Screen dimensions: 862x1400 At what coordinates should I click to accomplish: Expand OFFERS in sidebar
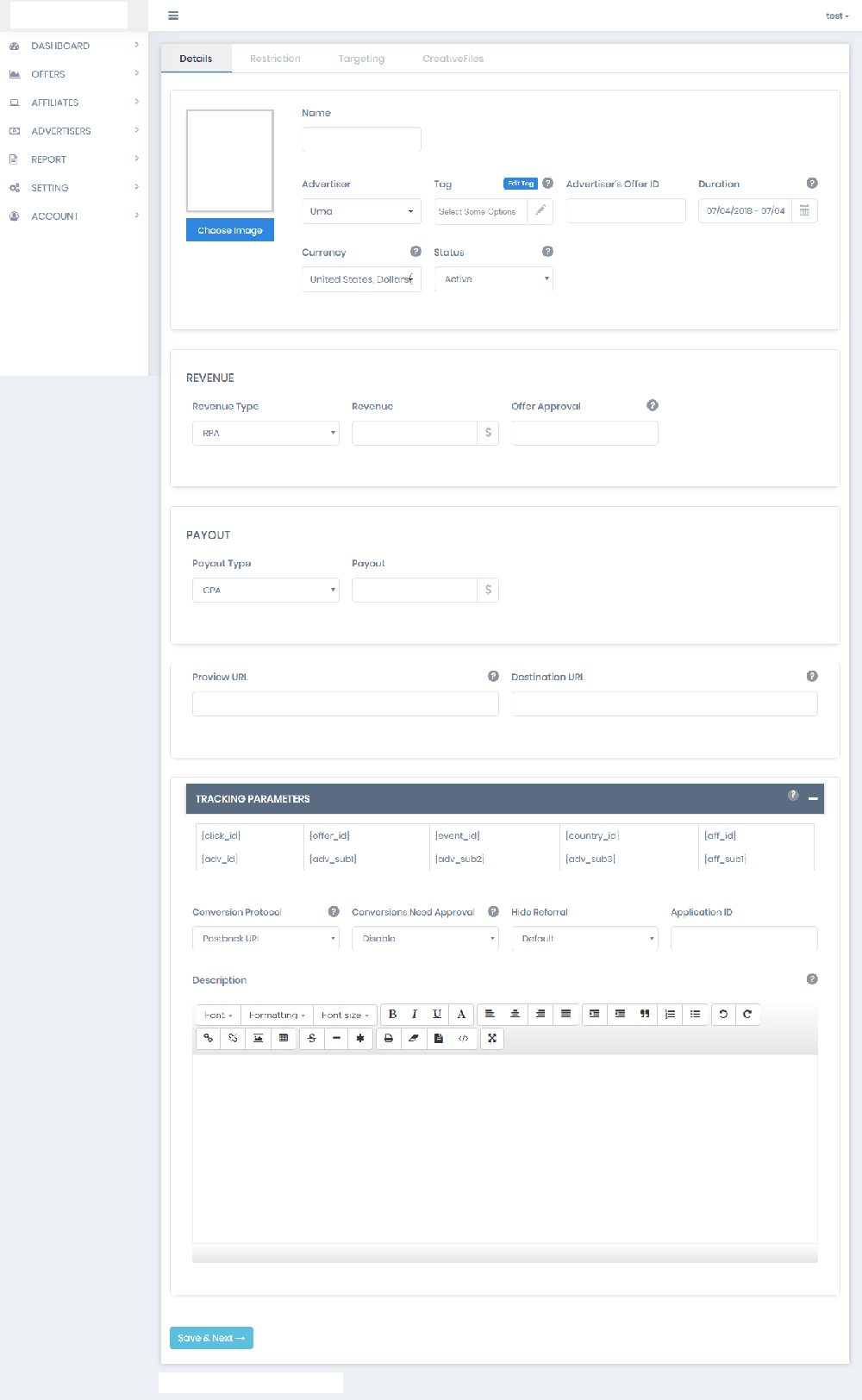[x=74, y=74]
